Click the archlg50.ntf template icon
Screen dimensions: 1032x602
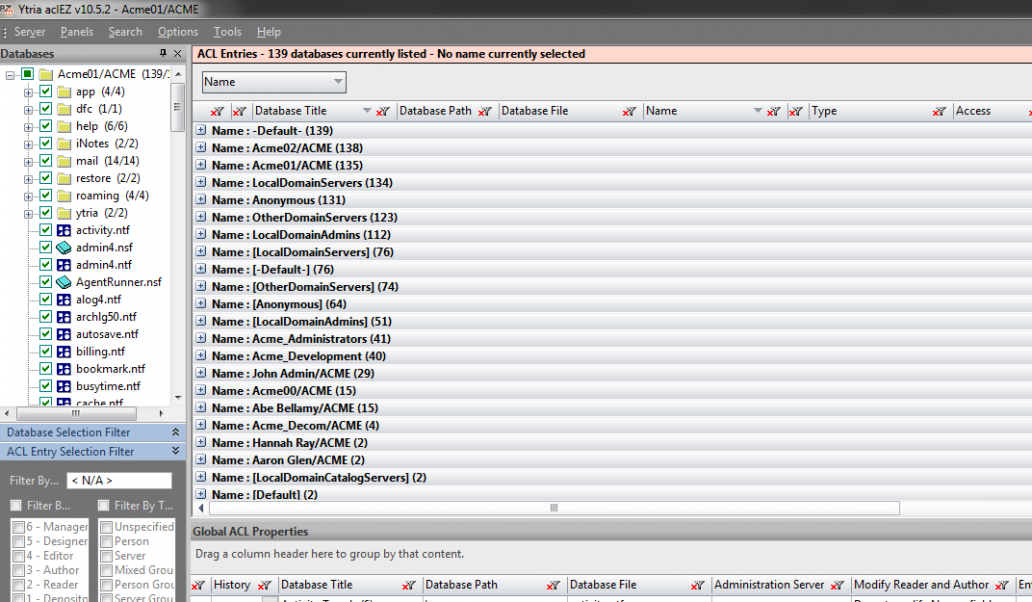coord(64,316)
